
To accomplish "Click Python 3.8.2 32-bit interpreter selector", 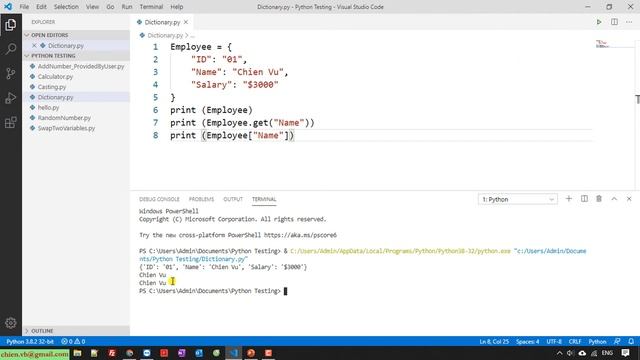I will 30,341.
